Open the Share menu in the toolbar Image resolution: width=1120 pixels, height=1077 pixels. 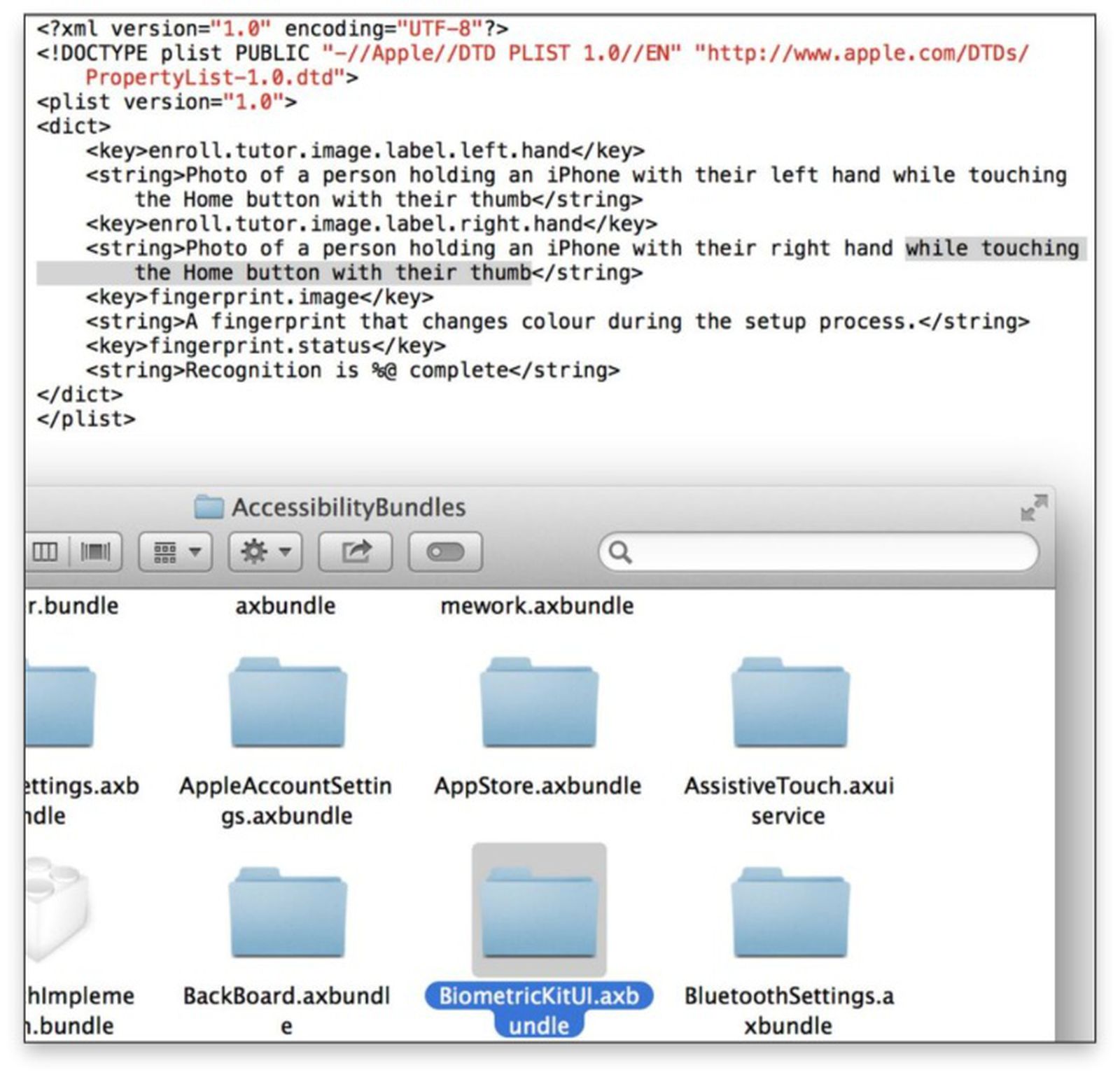[356, 551]
